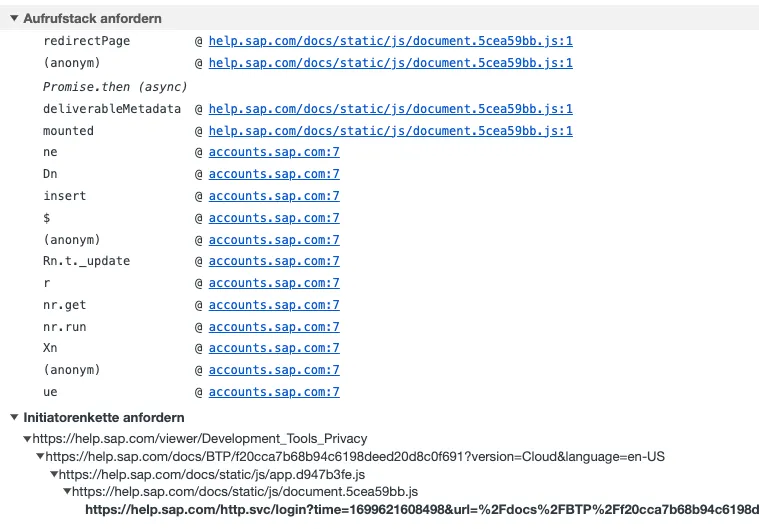Screen dimensions: 759x529
Task: Collapse the "Initiatorenkette anfordern" section
Action: click(14, 417)
